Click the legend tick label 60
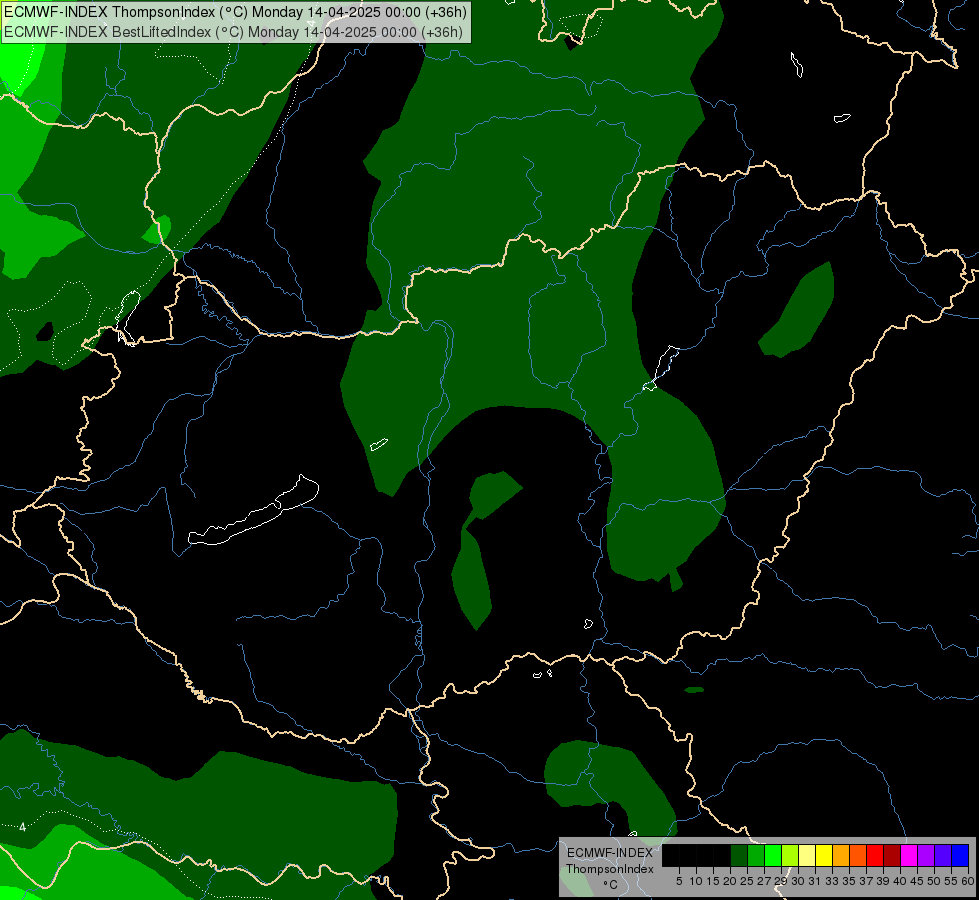The image size is (979, 900). tap(968, 881)
